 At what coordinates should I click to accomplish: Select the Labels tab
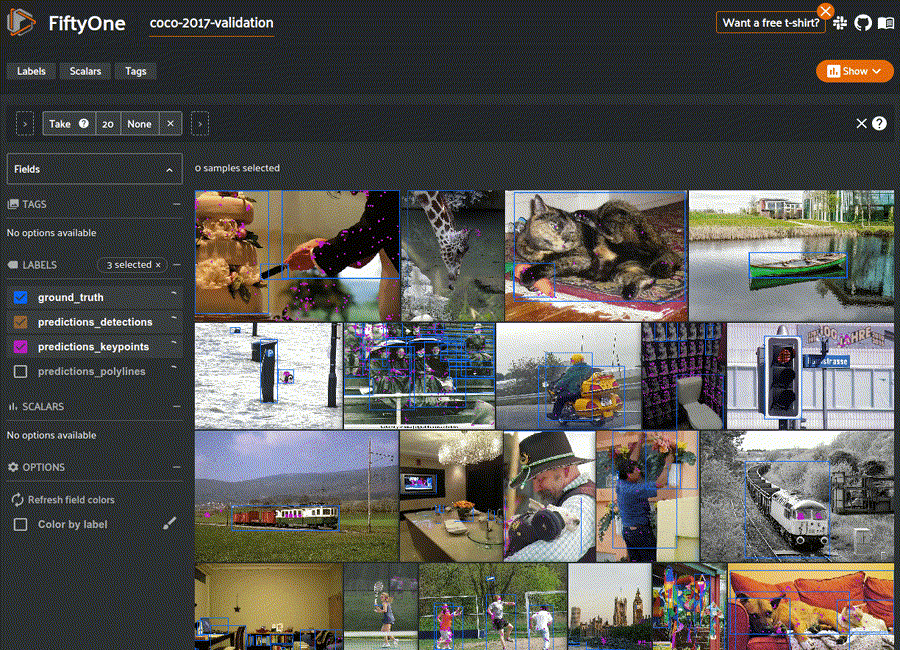31,71
